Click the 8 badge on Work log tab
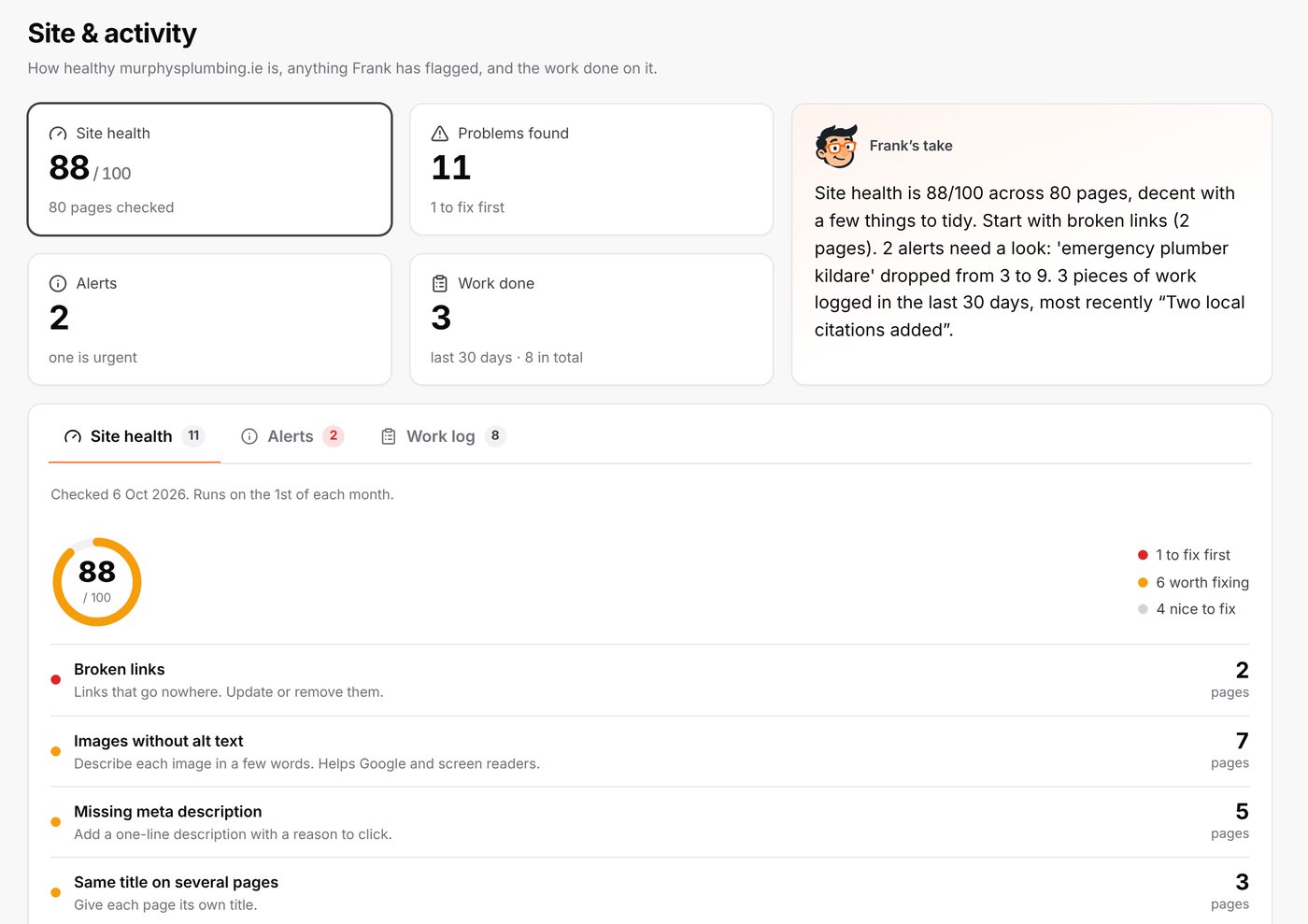Image resolution: width=1308 pixels, height=924 pixels. 495,435
